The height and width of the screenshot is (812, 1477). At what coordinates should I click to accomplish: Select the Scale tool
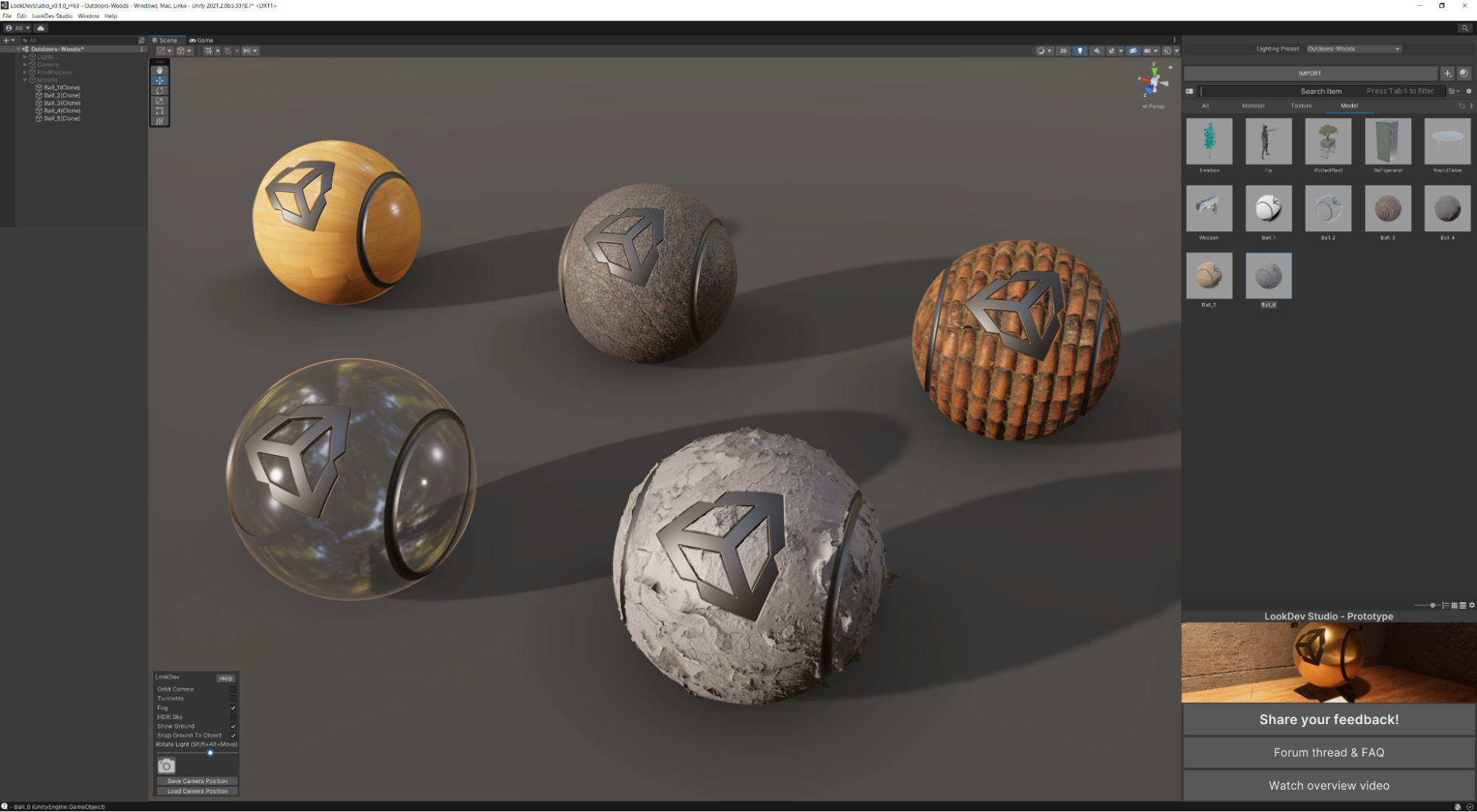[160, 101]
